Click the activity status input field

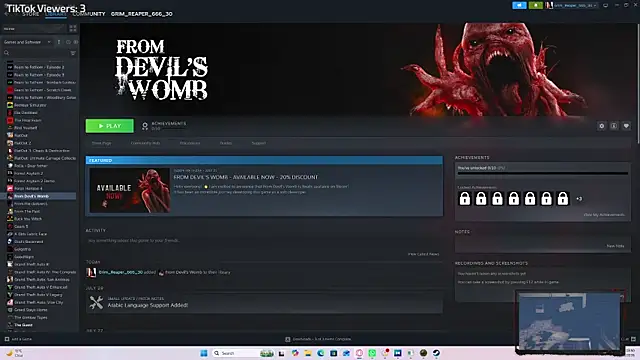(264, 241)
